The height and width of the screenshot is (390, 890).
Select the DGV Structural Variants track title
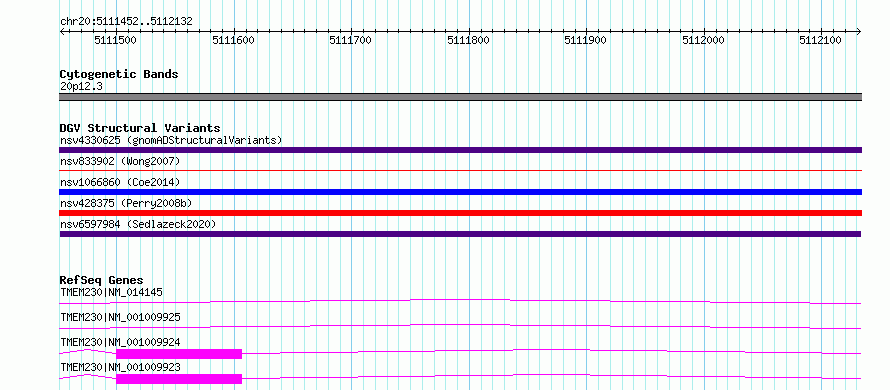140,128
